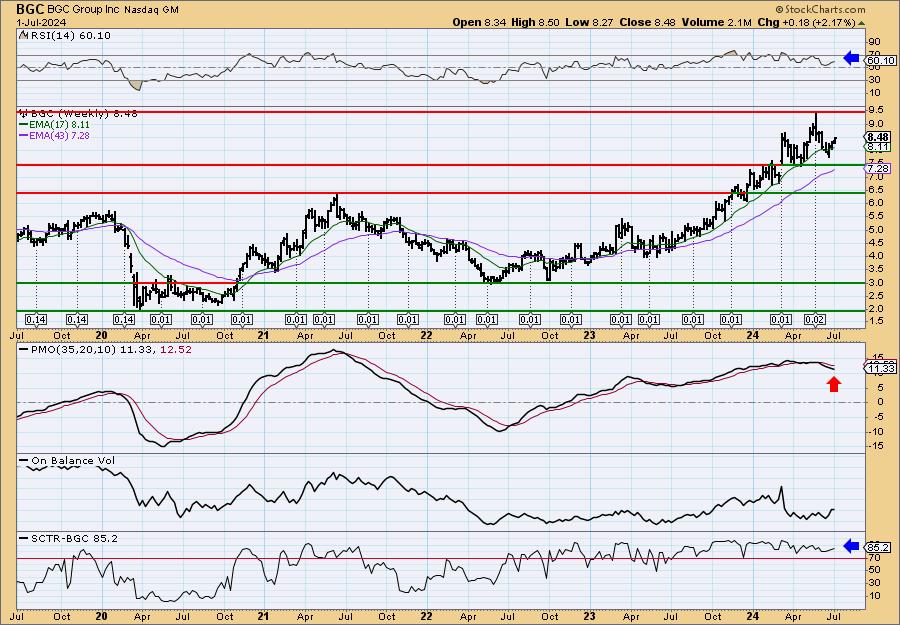Click the 85.2 SCTR tag on right axis
The width and height of the screenshot is (900, 625).
pyautogui.click(x=879, y=547)
